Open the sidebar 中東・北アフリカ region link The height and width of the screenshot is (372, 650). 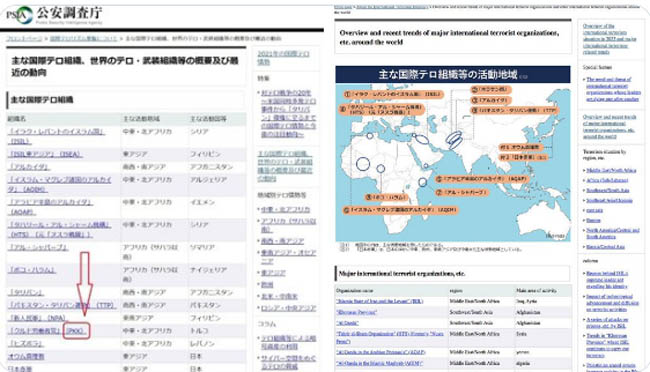(285, 209)
